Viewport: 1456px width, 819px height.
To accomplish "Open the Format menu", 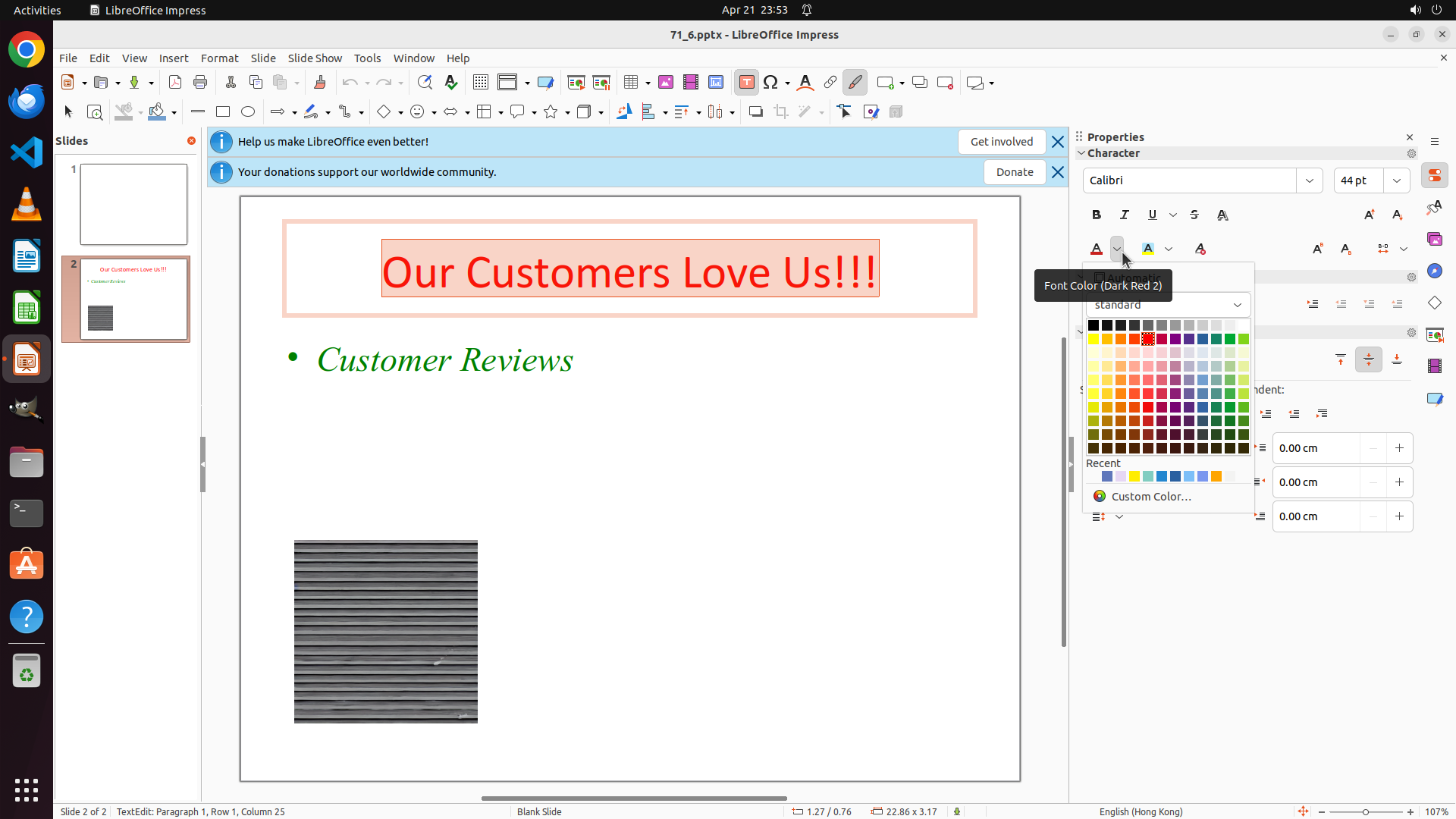I will pos(219,58).
